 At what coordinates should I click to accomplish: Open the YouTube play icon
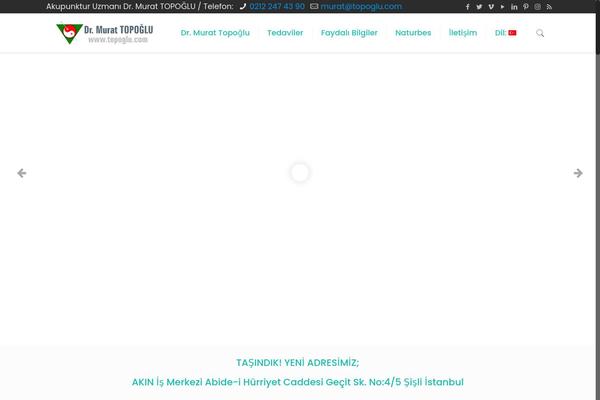(502, 7)
